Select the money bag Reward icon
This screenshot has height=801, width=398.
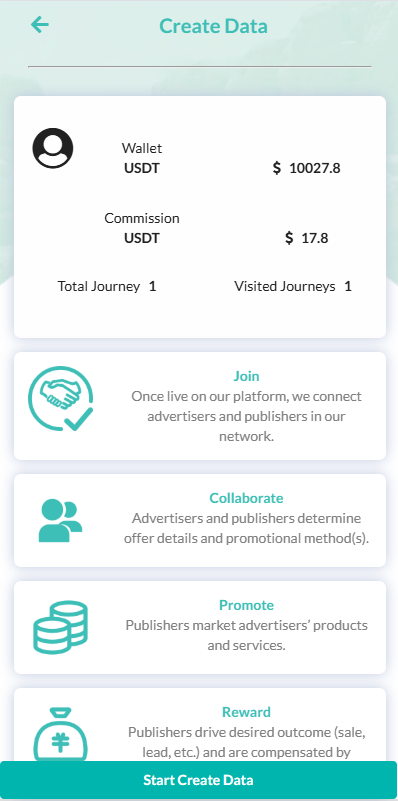(x=60, y=735)
